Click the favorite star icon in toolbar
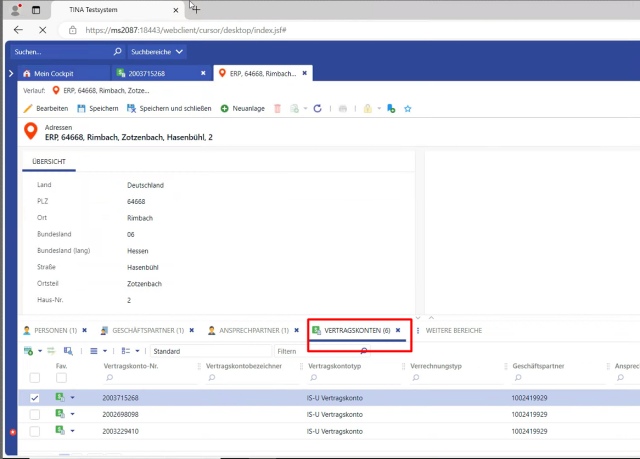The width and height of the screenshot is (640, 459). pyautogui.click(x=407, y=108)
